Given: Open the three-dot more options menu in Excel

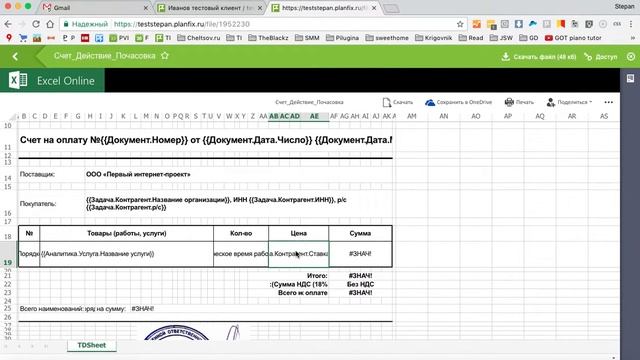Looking at the screenshot, I should coord(609,102).
